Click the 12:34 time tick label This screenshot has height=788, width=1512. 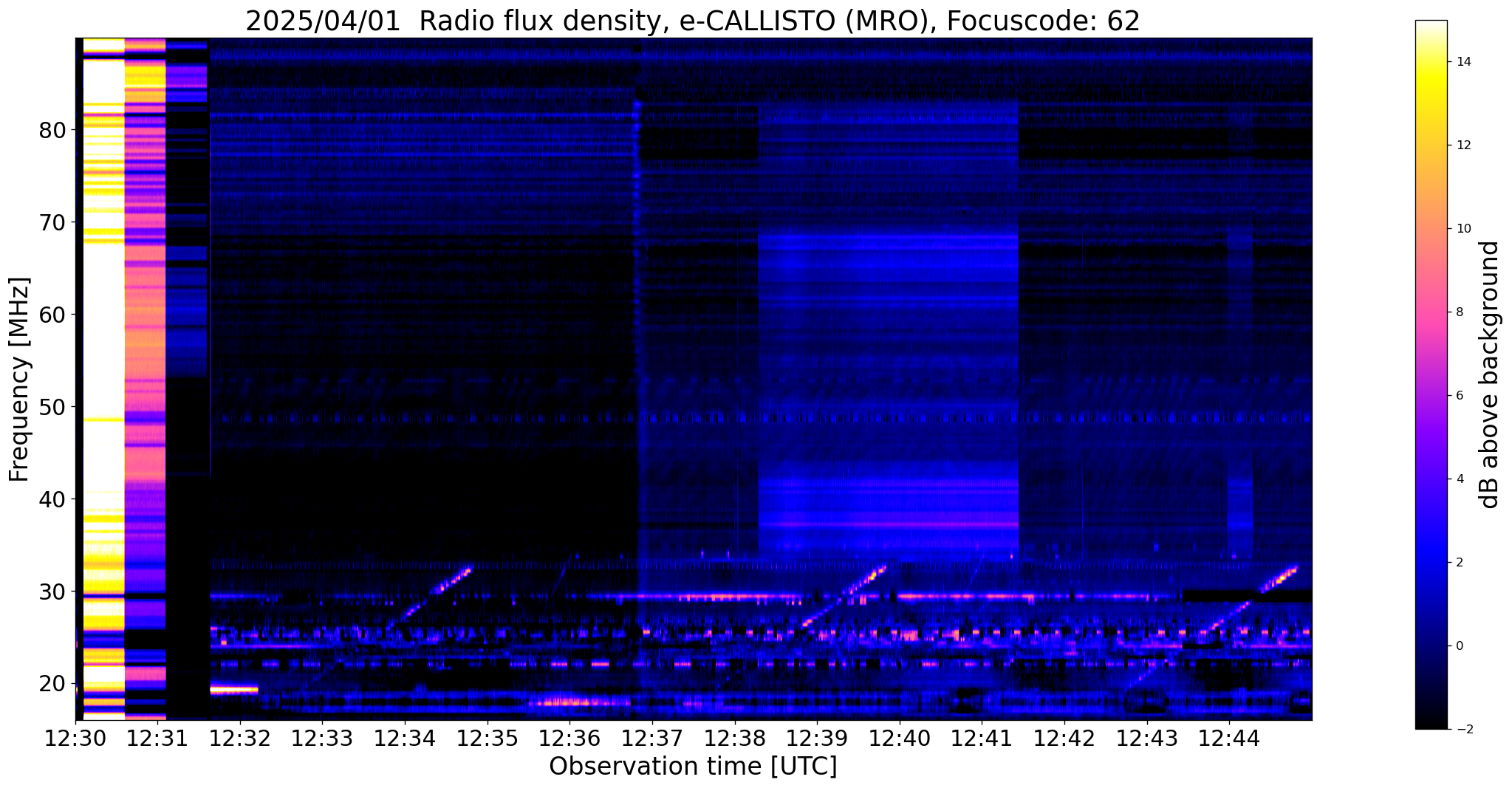point(405,737)
